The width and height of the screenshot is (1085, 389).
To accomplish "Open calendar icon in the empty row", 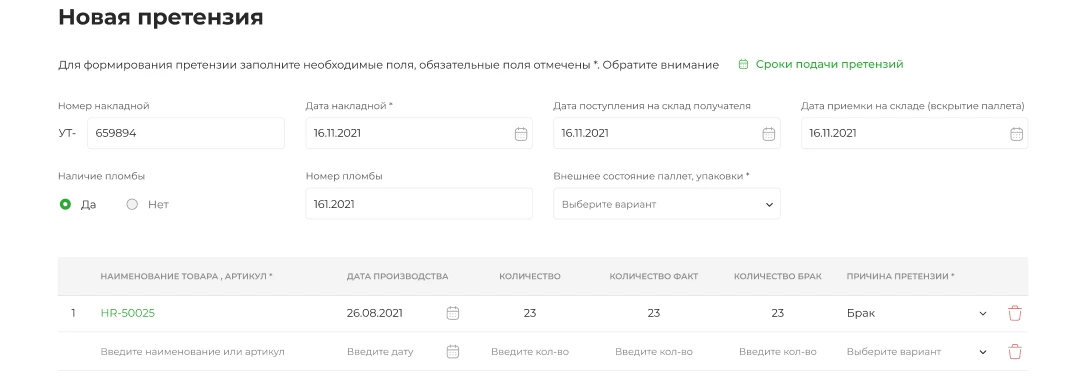I will tap(453, 352).
